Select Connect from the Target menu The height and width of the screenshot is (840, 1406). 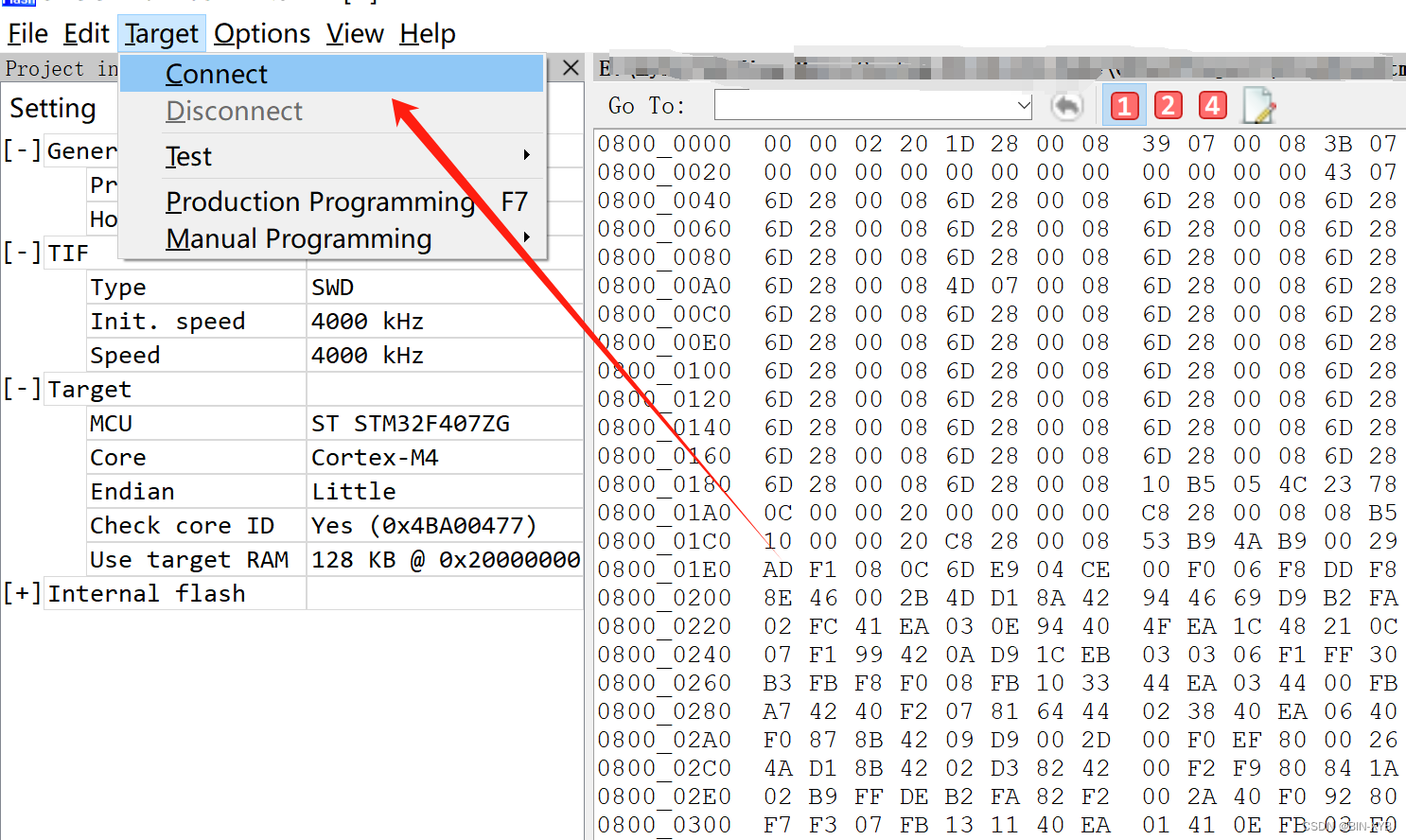tap(216, 73)
